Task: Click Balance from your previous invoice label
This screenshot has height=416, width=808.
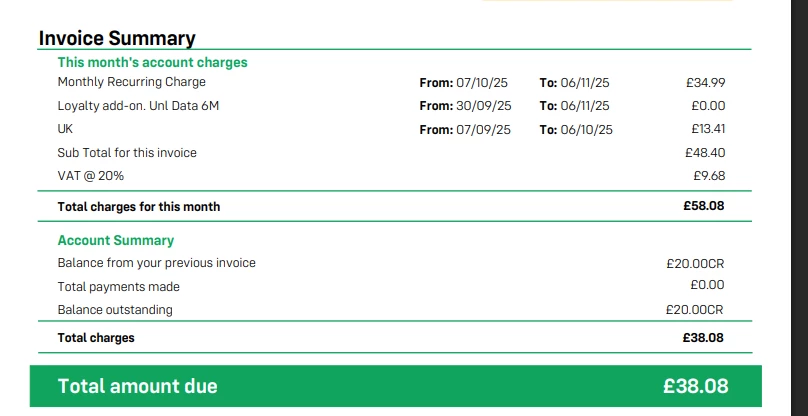Action: [156, 263]
